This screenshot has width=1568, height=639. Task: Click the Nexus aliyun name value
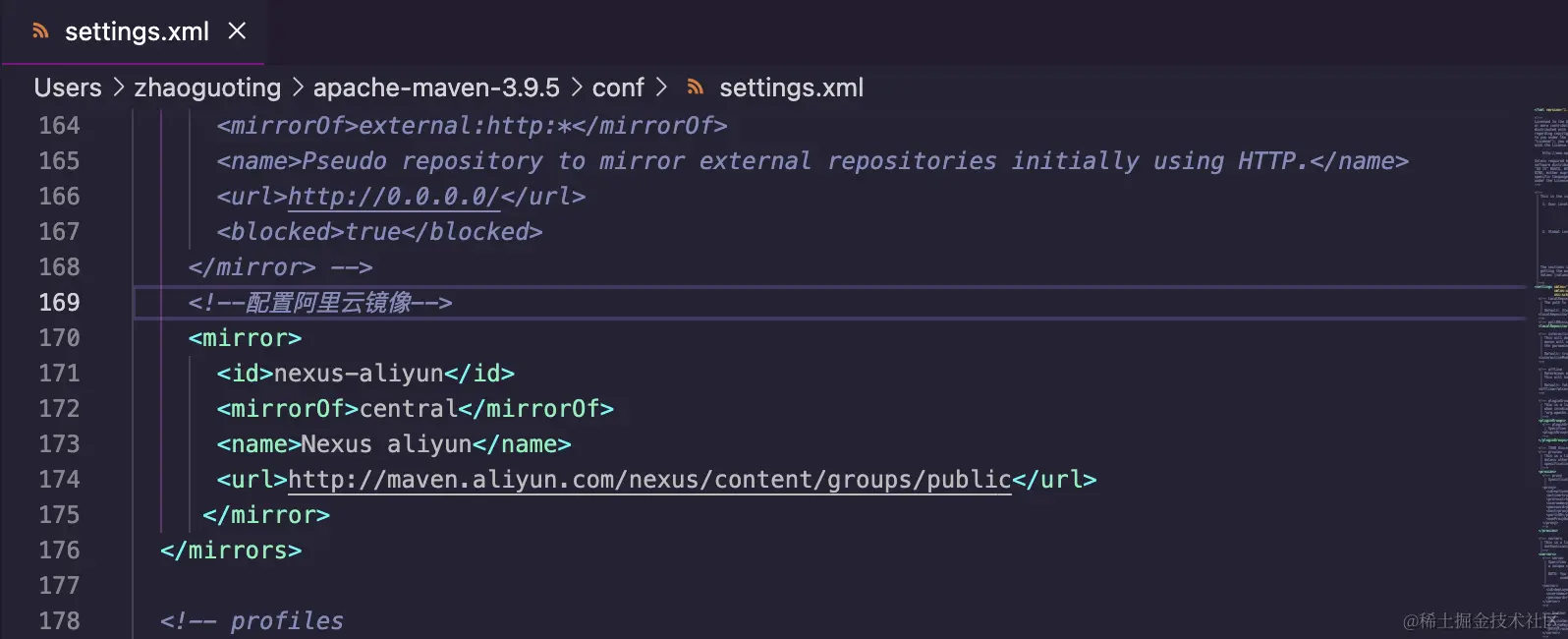click(386, 444)
